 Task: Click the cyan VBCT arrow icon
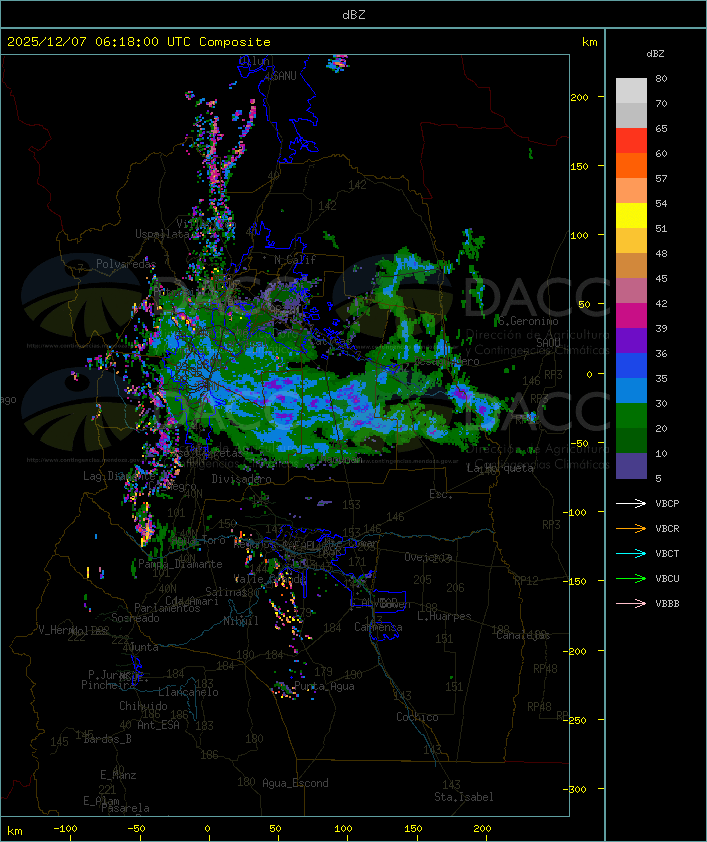tap(631, 553)
